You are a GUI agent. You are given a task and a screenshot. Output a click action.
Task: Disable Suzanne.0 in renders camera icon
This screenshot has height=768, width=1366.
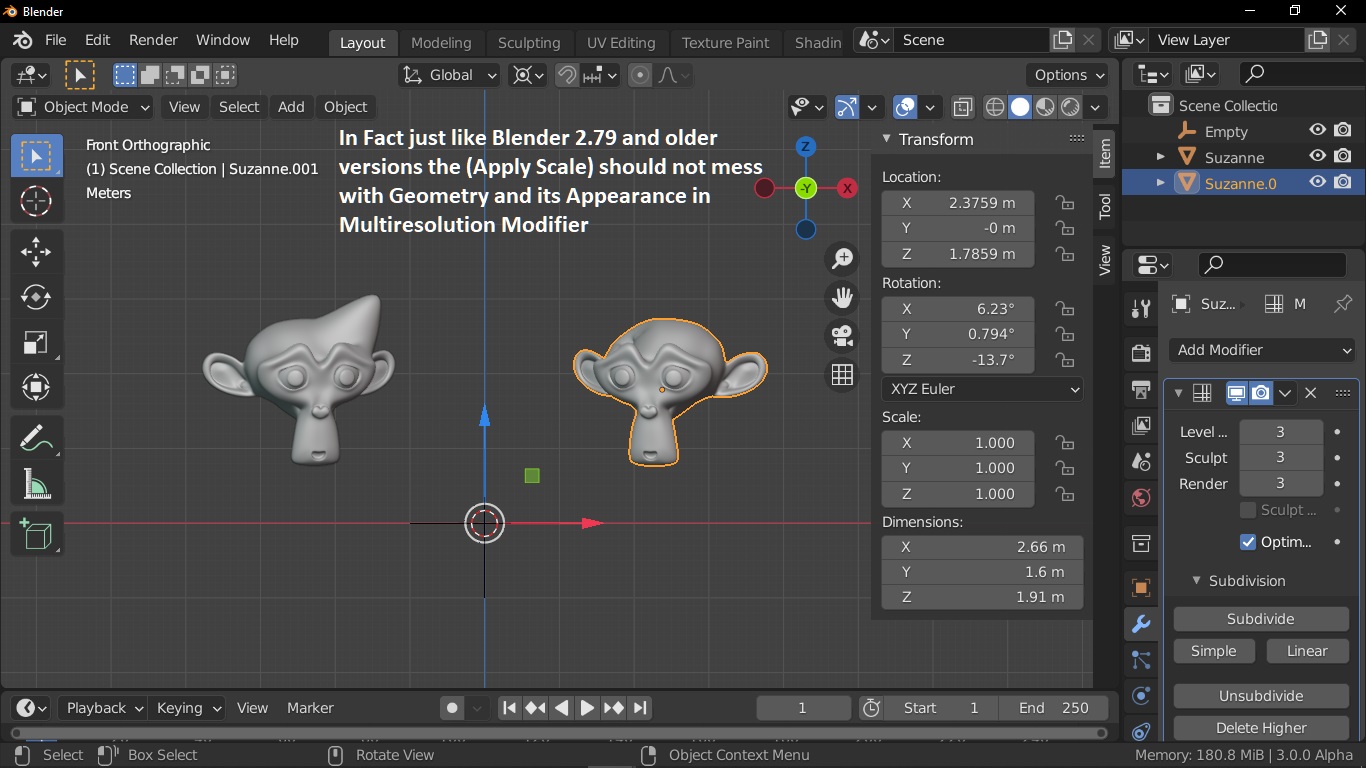coord(1343,183)
